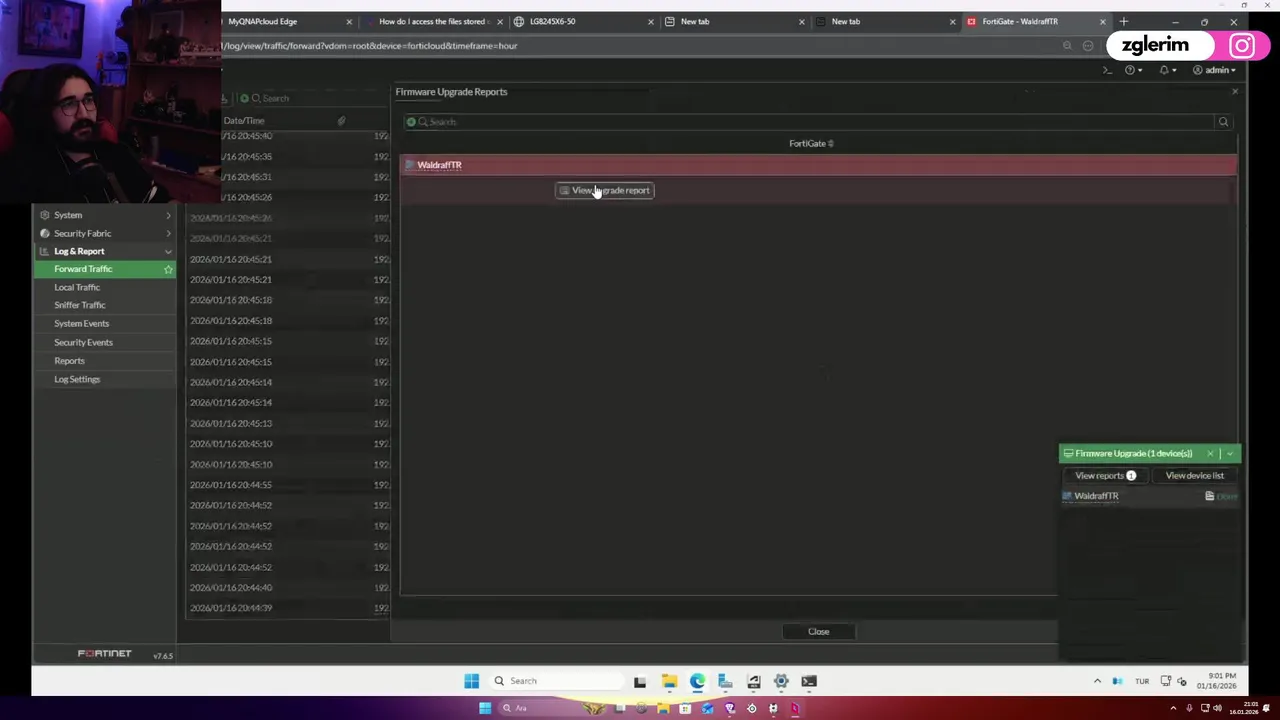This screenshot has height=720, width=1280.
Task: Click the Instagram icon beside zglerim
Action: tap(1242, 46)
